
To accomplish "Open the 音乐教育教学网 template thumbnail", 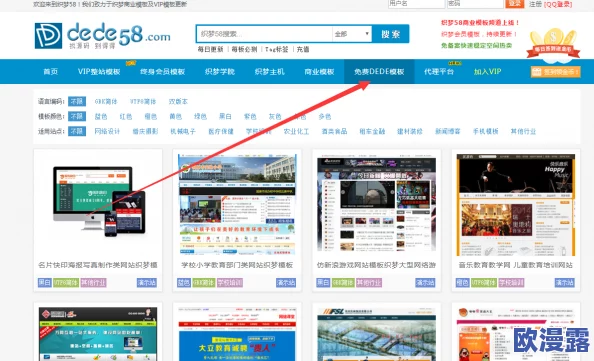I will click(516, 205).
